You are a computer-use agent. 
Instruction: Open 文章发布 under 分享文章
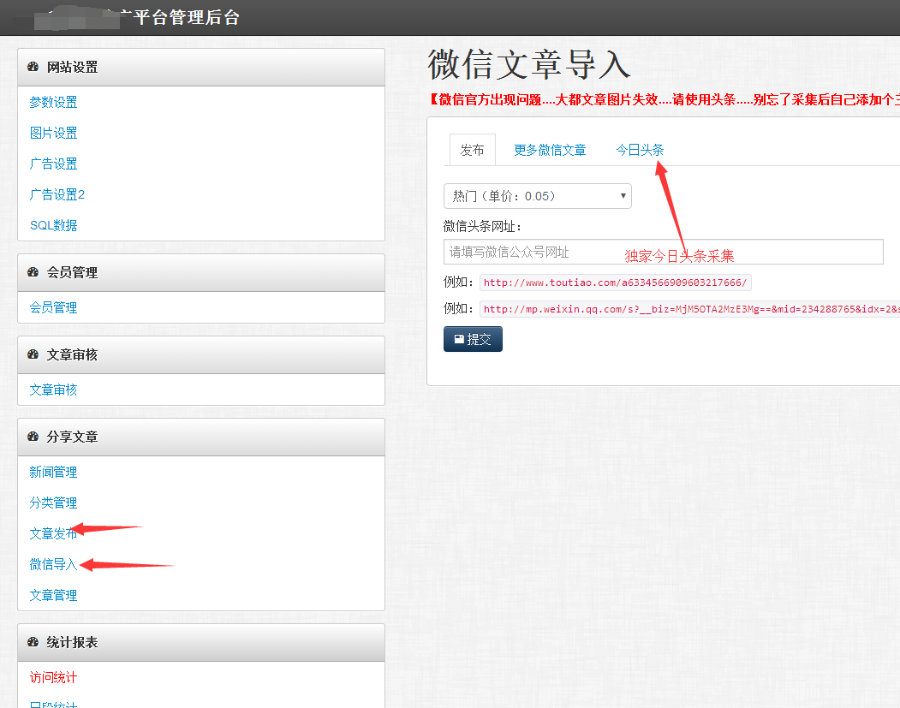coord(52,533)
